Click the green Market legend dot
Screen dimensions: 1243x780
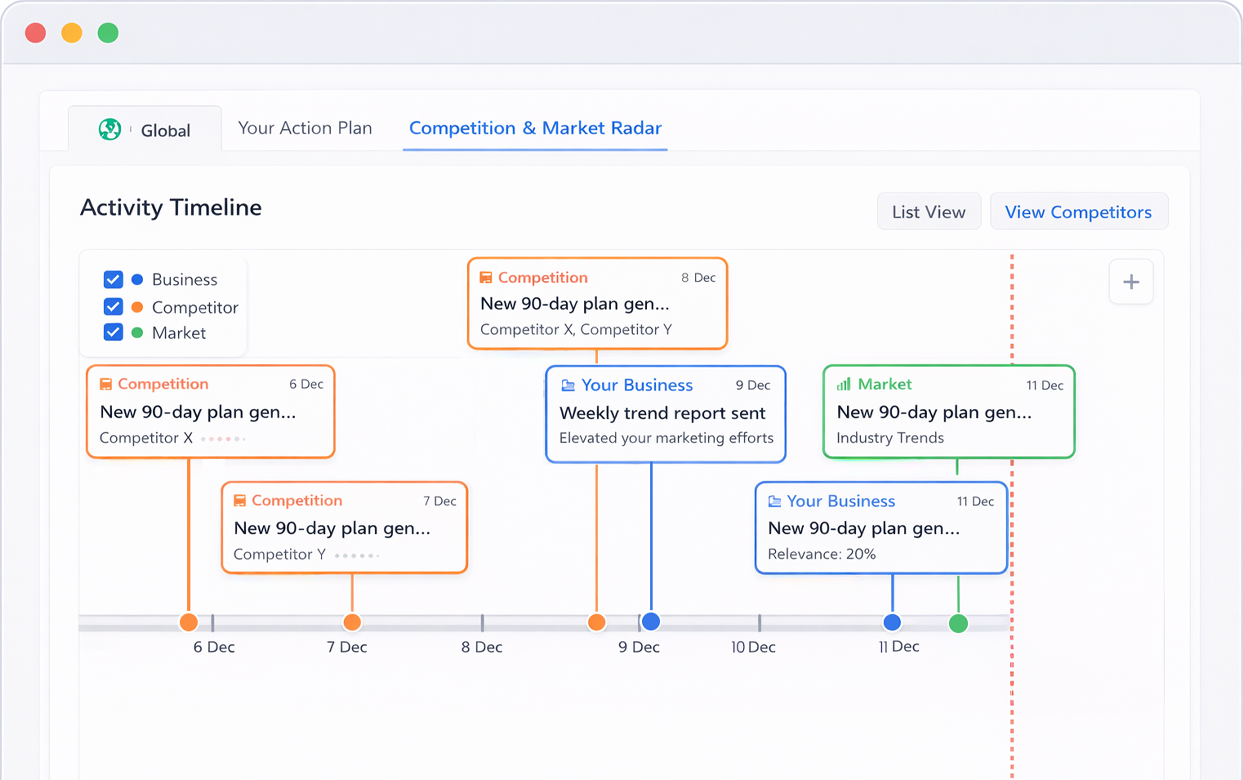point(137,332)
